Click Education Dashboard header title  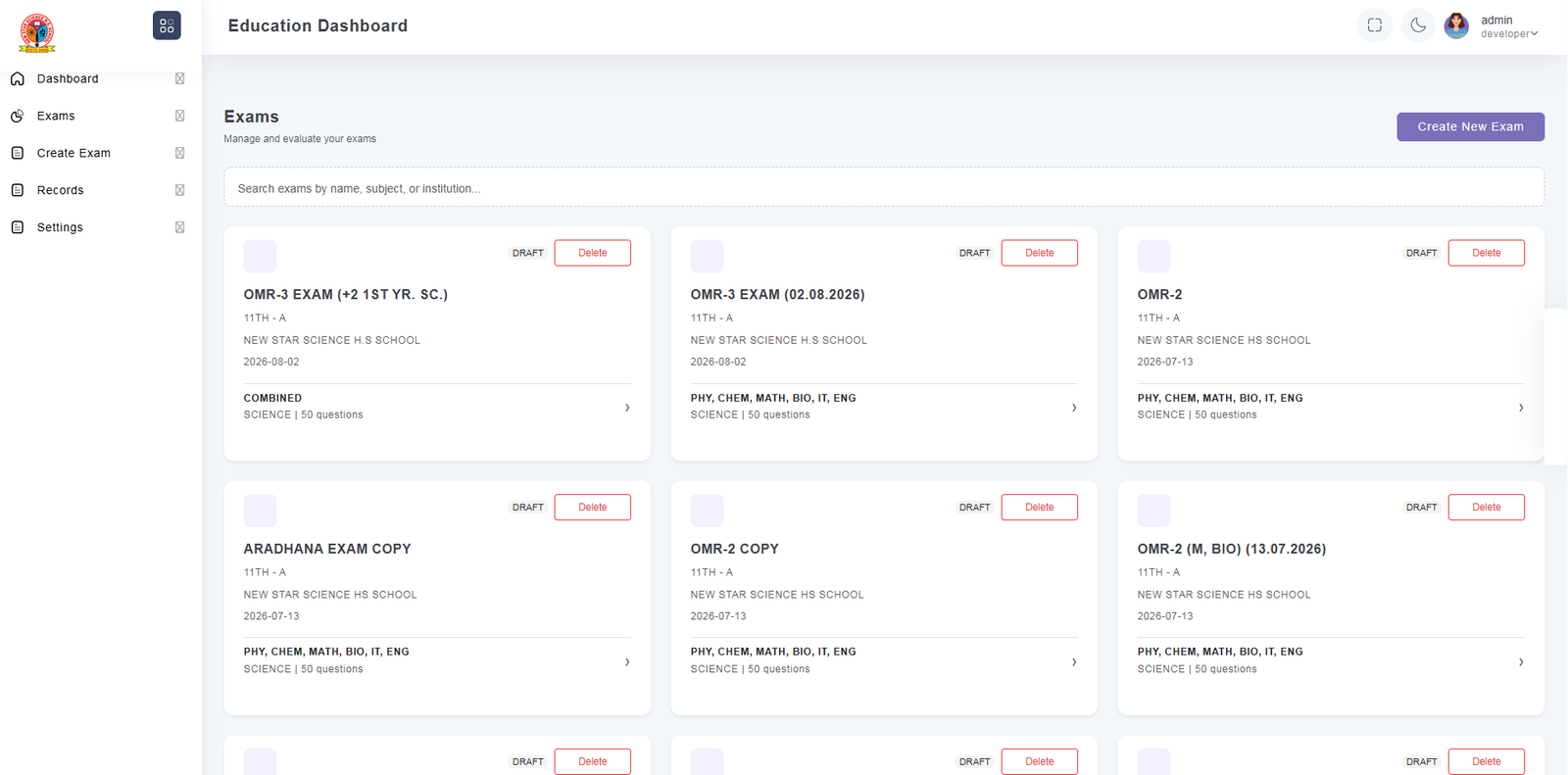tap(318, 25)
